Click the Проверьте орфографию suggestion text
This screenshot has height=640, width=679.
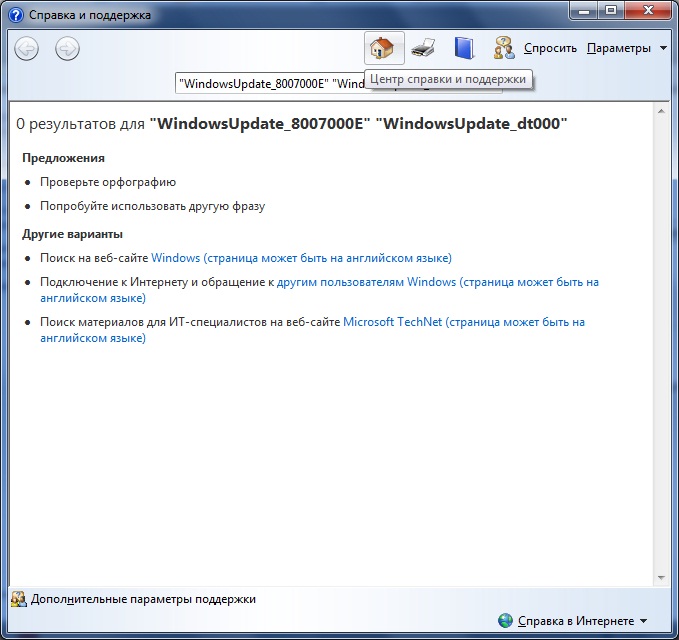(108, 182)
